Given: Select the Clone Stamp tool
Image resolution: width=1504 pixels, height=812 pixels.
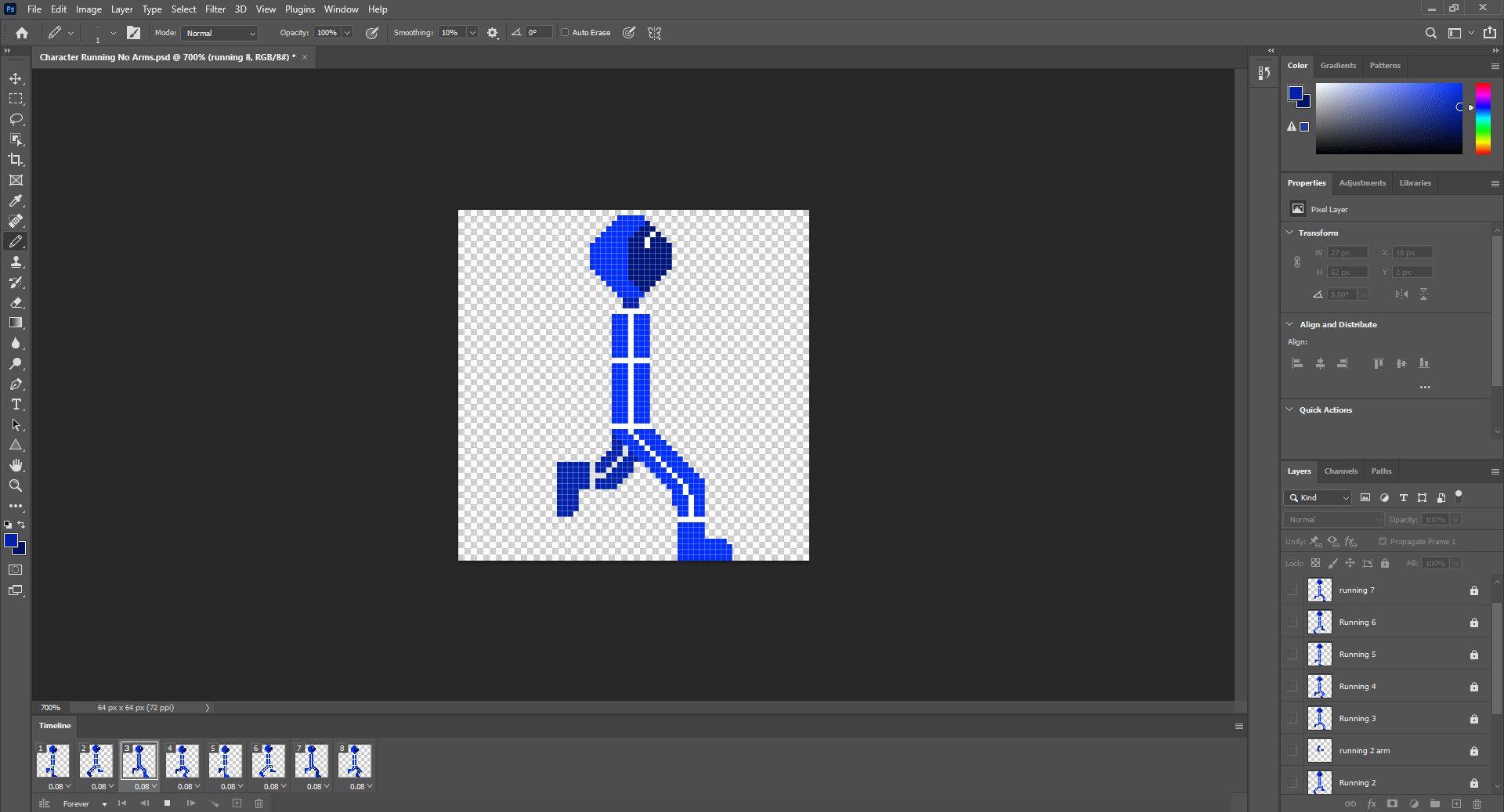Looking at the screenshot, I should (16, 262).
